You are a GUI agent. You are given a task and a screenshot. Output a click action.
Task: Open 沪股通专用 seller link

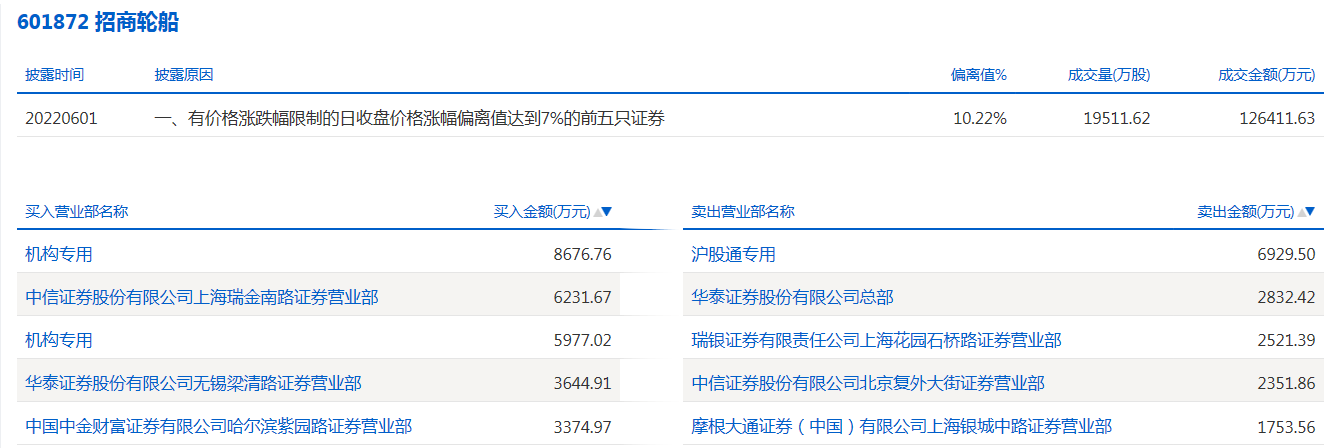coord(733,255)
